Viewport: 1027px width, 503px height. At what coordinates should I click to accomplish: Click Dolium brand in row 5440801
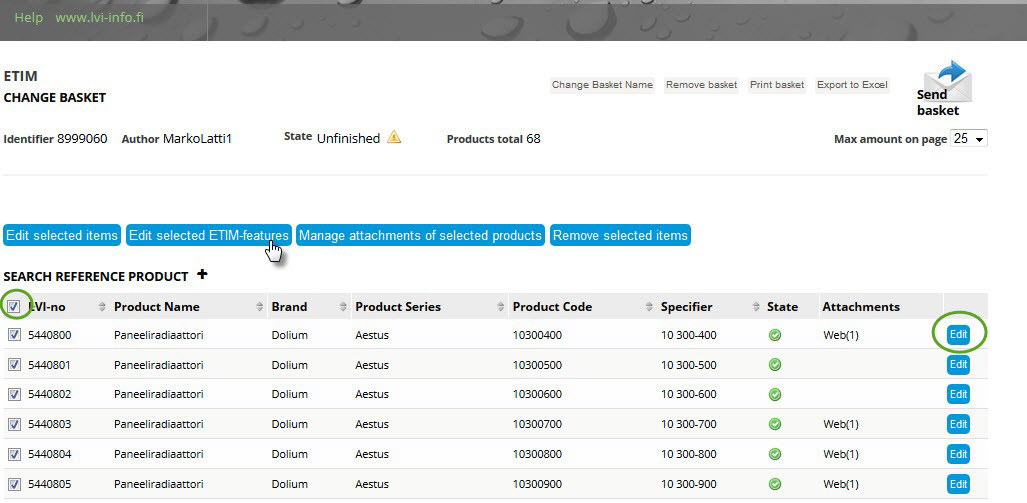(289, 365)
